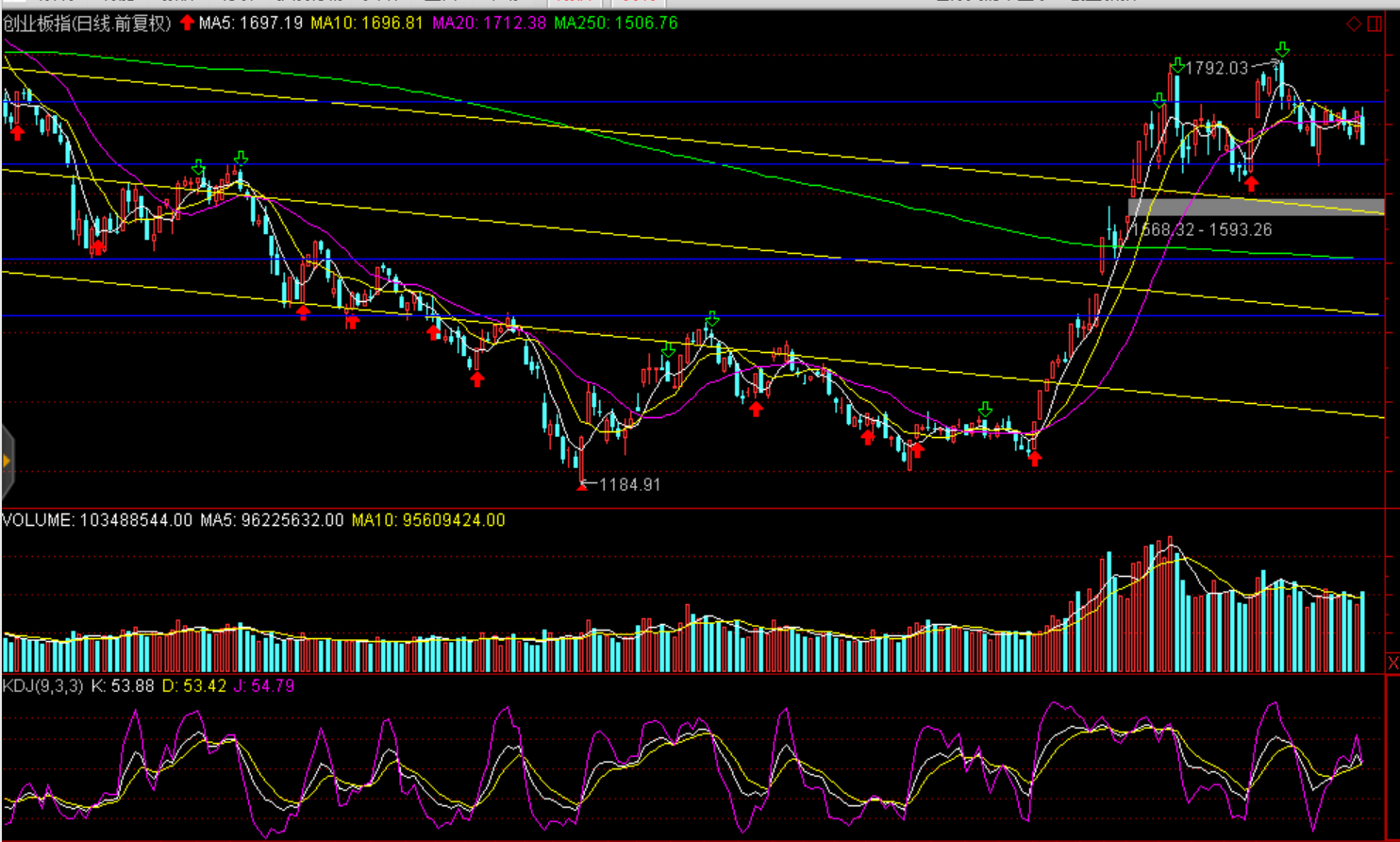Click the magenta MA20 1712.38 label
This screenshot has height=842, width=1400.
coord(489,23)
